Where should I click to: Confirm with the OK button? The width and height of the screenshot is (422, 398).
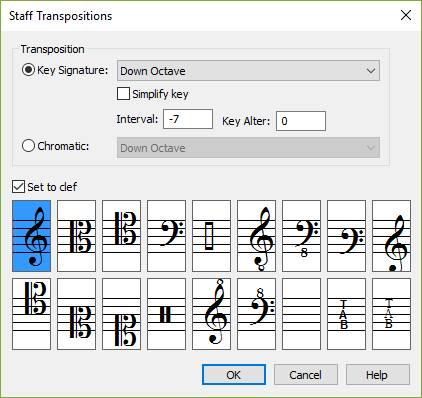coord(234,375)
